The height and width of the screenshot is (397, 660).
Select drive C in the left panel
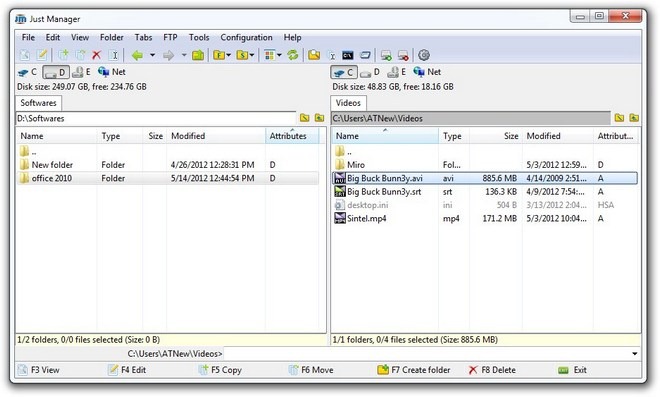coord(28,72)
